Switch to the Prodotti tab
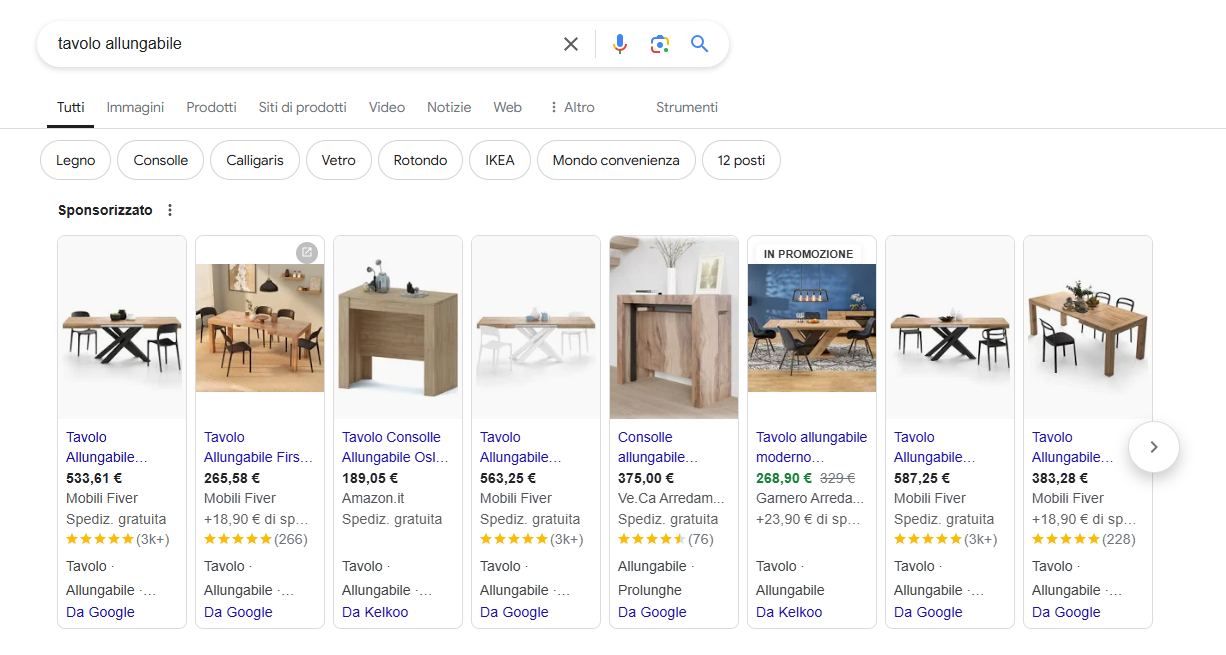The image size is (1226, 655). coord(211,107)
